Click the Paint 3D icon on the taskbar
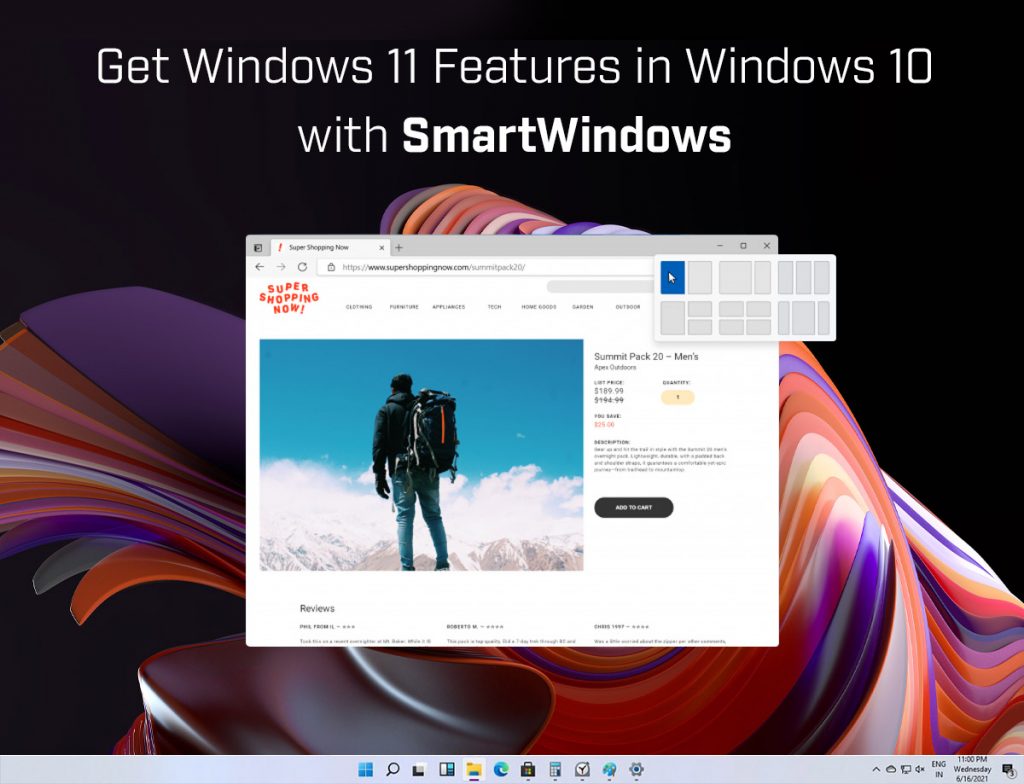Screen dimensions: 1024x784 (607, 770)
